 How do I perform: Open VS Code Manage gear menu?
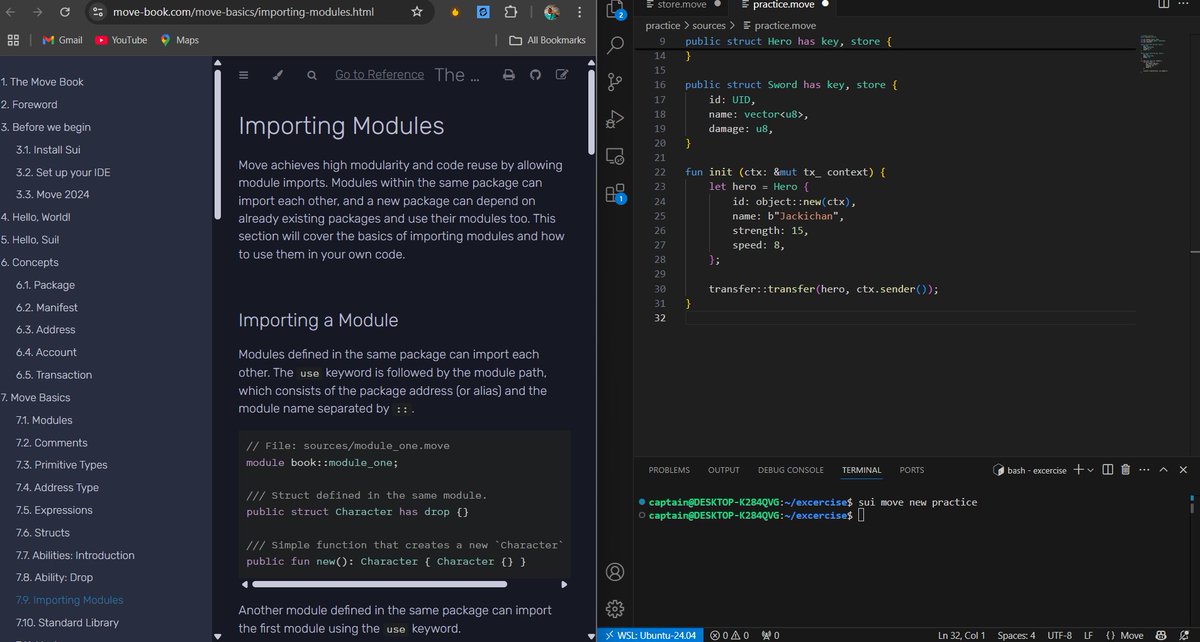click(616, 608)
